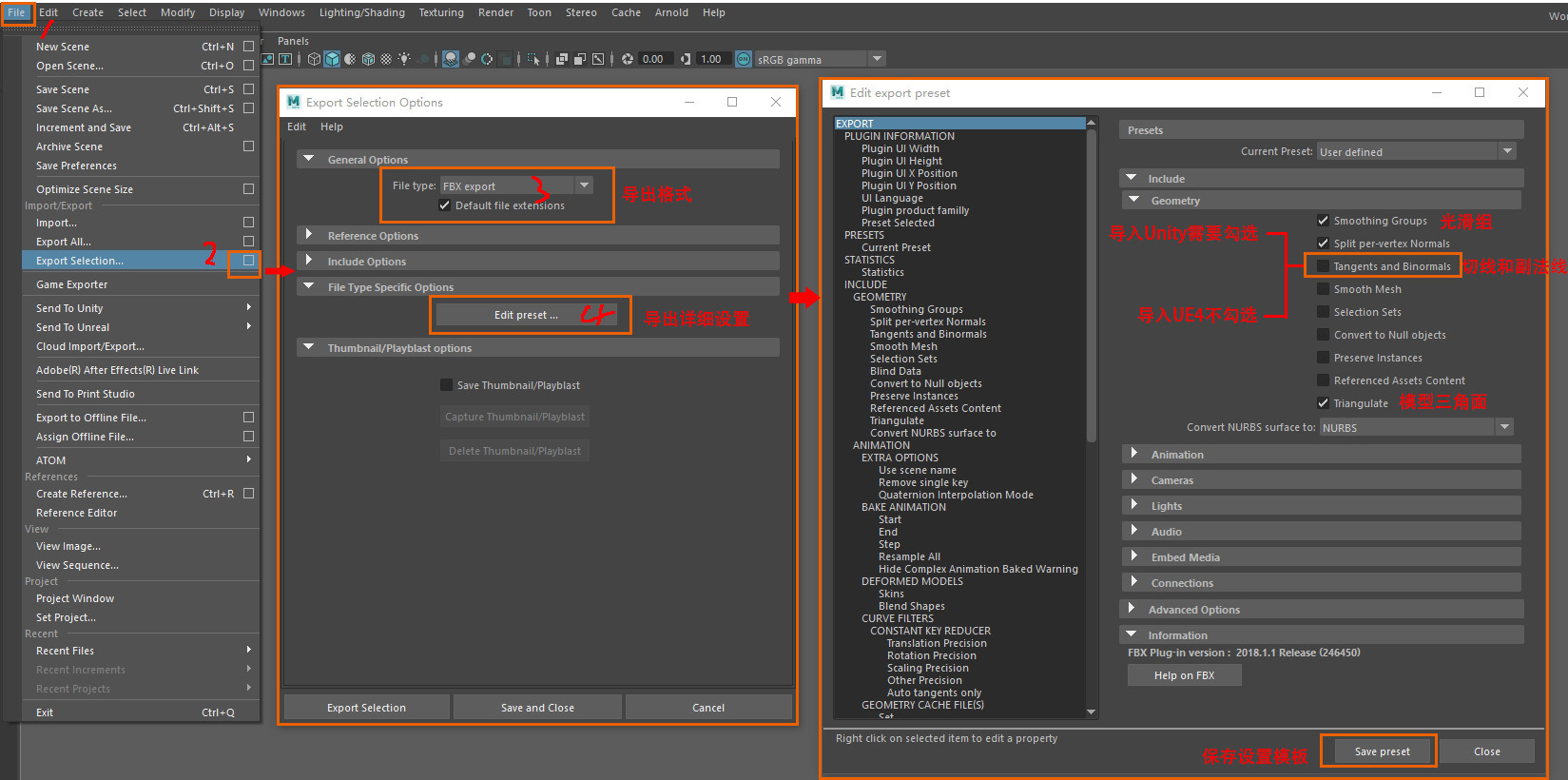Toggle the view transform ON icon
The width and height of the screenshot is (1568, 780).
point(744,59)
